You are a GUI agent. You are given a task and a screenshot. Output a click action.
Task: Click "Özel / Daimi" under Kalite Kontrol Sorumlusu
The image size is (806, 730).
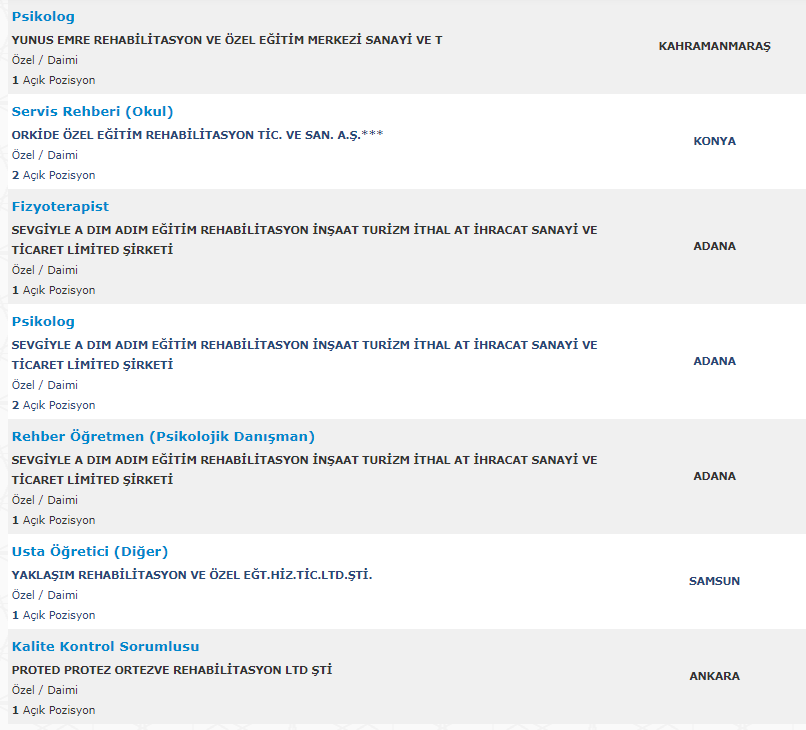coord(45,690)
